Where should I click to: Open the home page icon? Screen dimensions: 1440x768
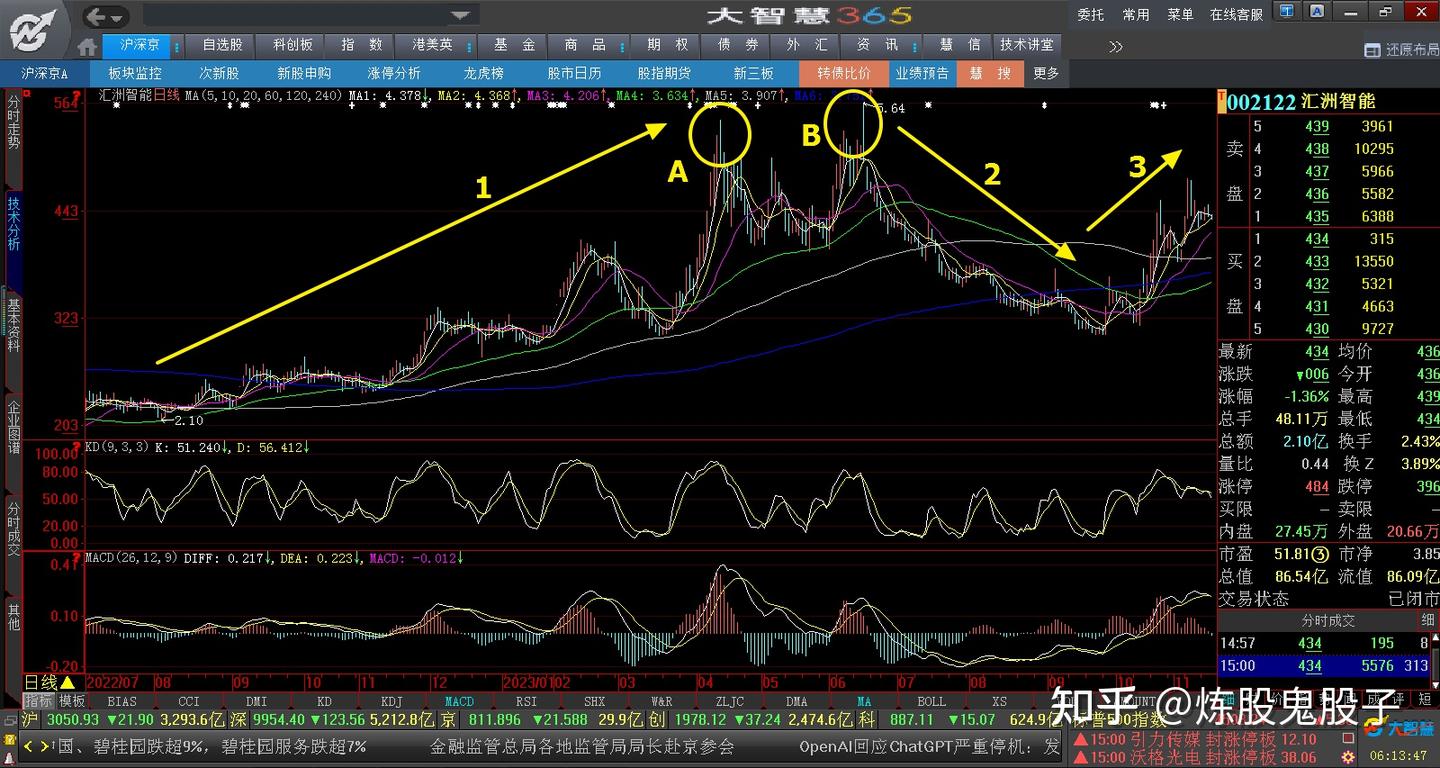click(87, 46)
